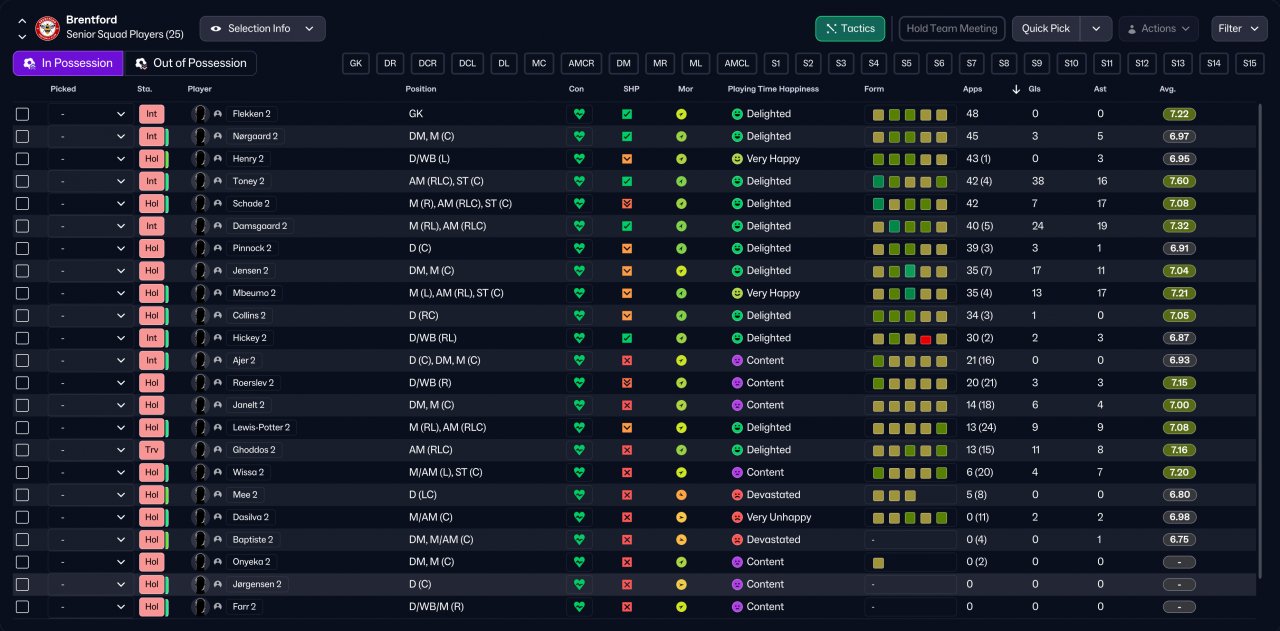
Task: Expand the Picked dropdown for Schade
Action: (89, 204)
